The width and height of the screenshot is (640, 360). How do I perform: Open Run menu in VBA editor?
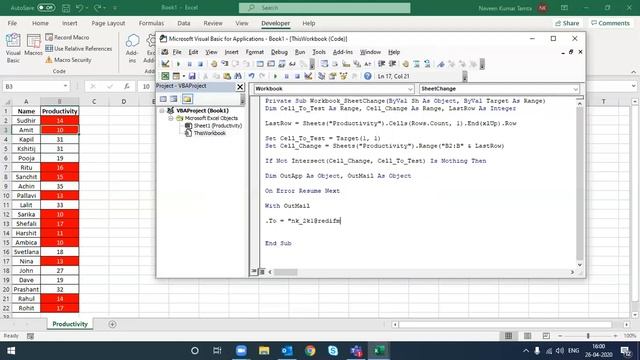point(300,52)
